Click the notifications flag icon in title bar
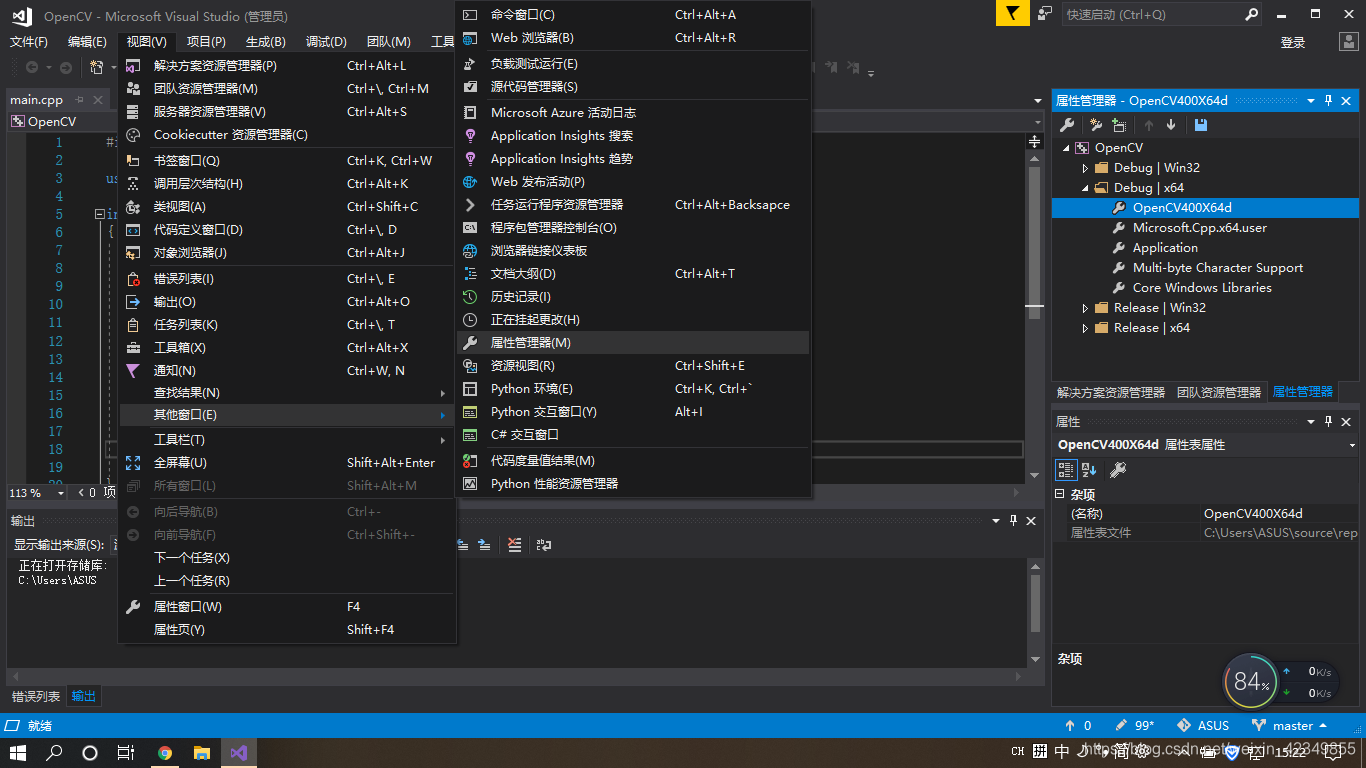The image size is (1366, 768). tap(1013, 14)
